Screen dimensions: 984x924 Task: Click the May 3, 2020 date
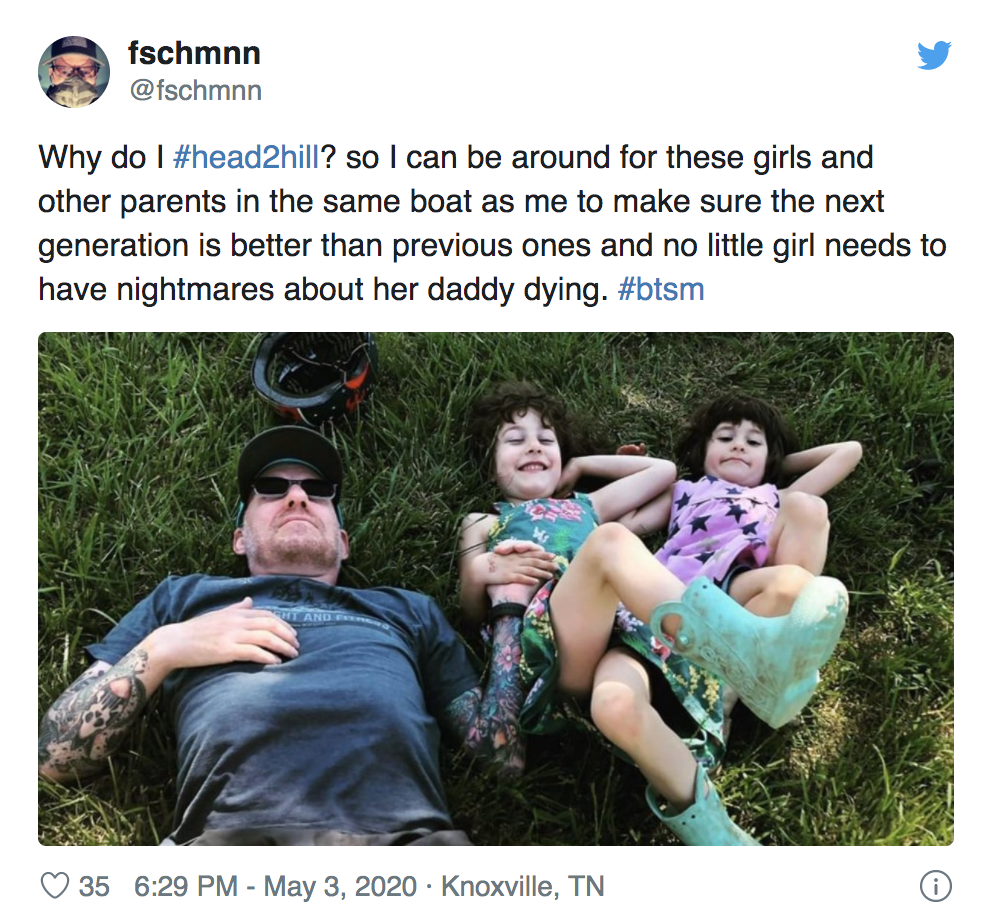tap(340, 886)
